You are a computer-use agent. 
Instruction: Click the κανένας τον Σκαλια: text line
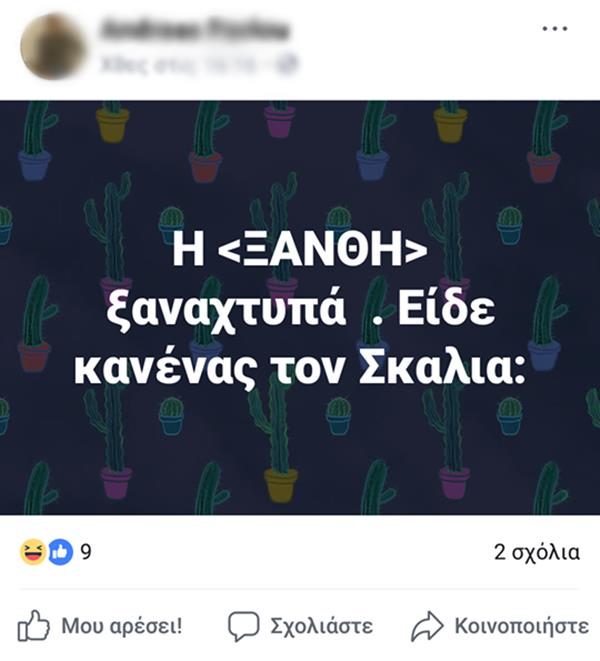[300, 370]
